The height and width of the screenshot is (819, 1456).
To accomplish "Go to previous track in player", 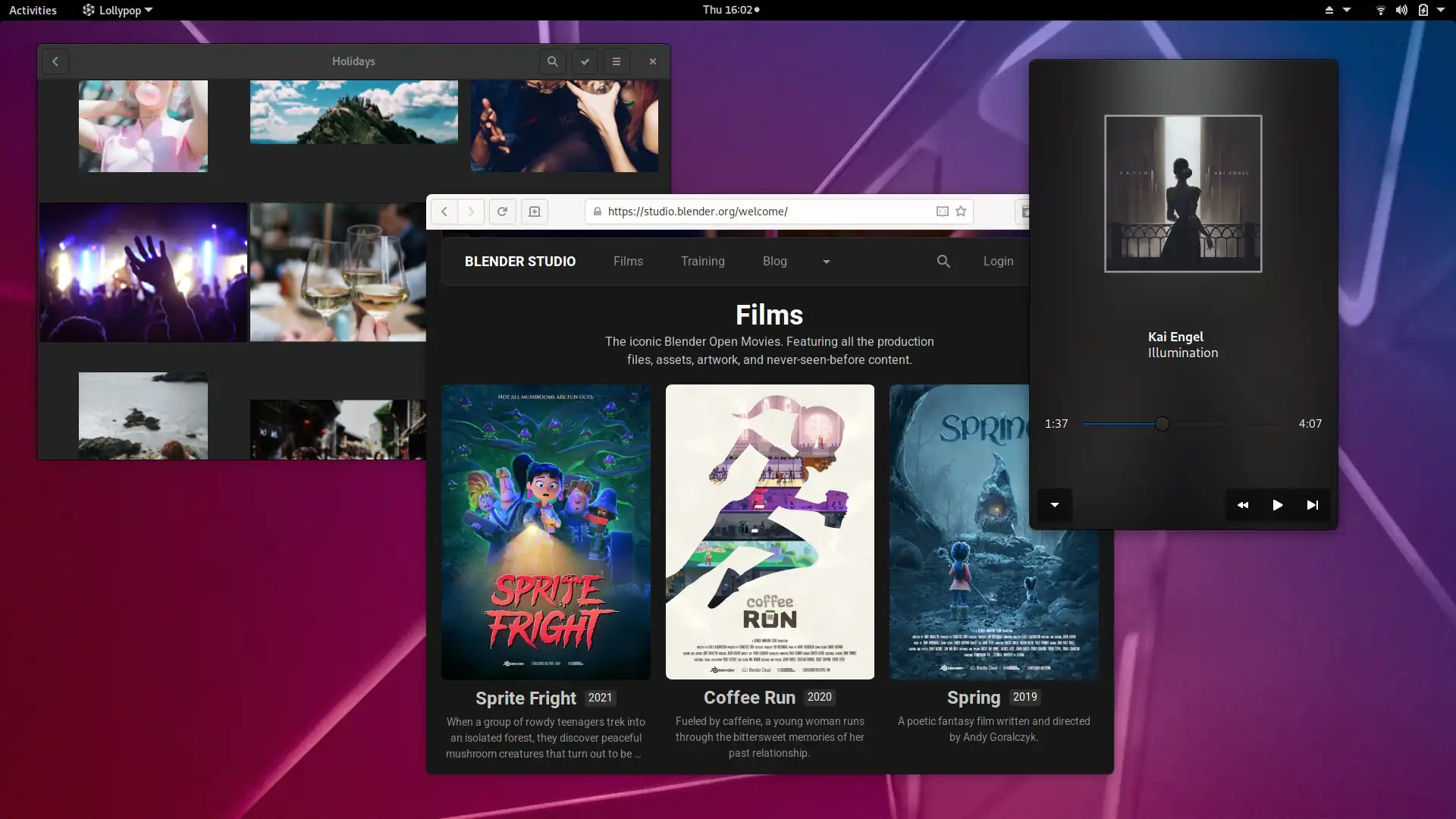I will [1243, 505].
